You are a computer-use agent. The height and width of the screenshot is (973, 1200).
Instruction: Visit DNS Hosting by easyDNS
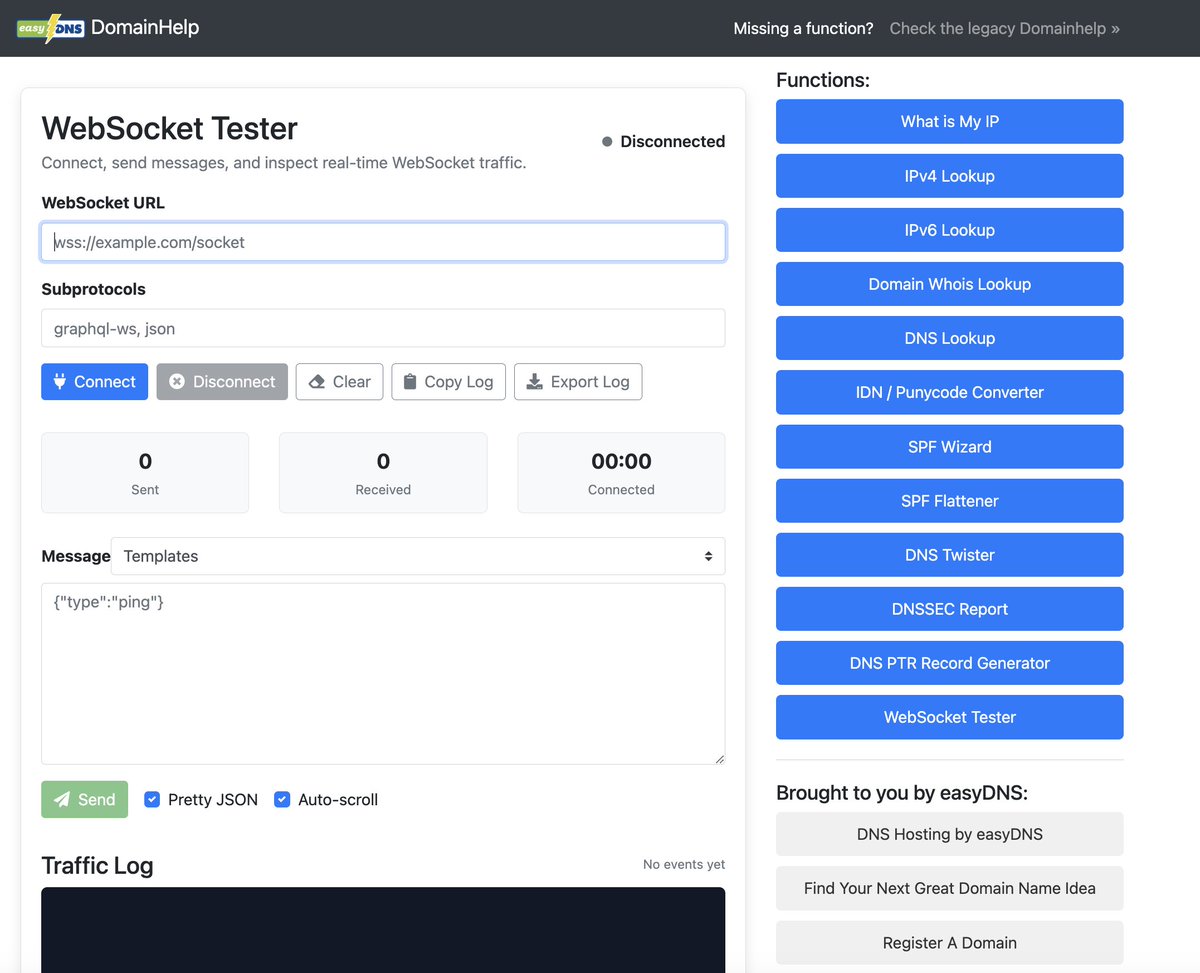[949, 834]
